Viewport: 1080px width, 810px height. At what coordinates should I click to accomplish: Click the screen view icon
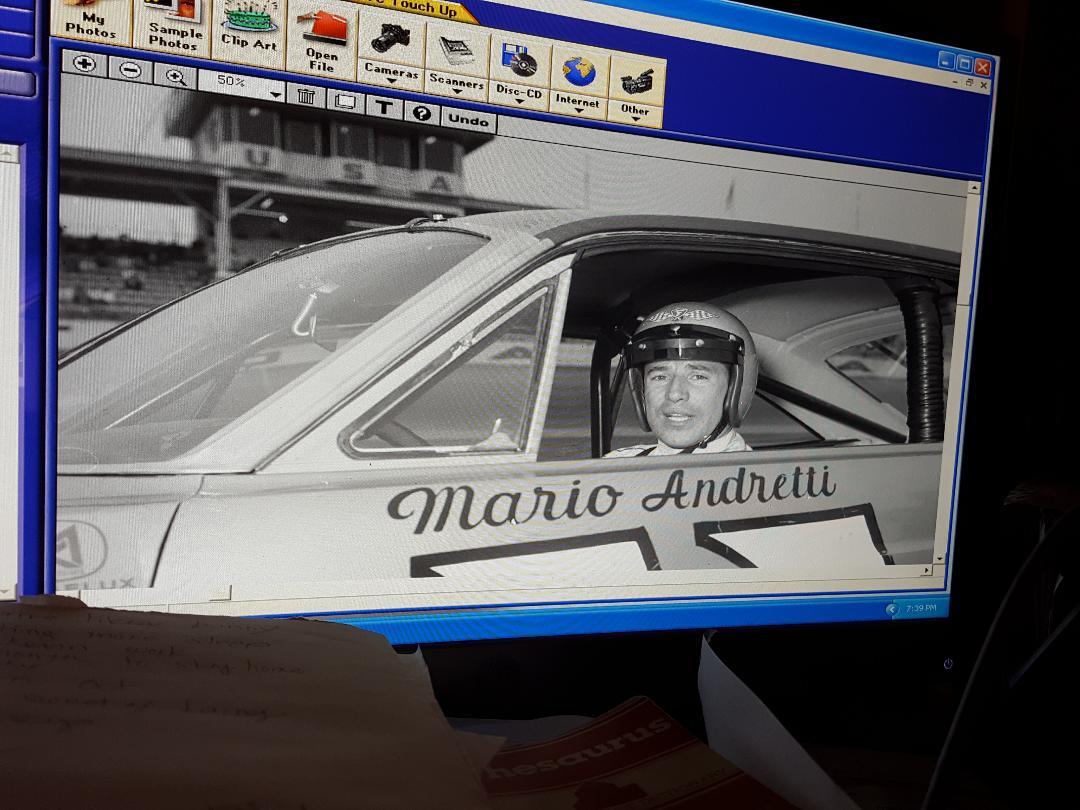point(345,102)
